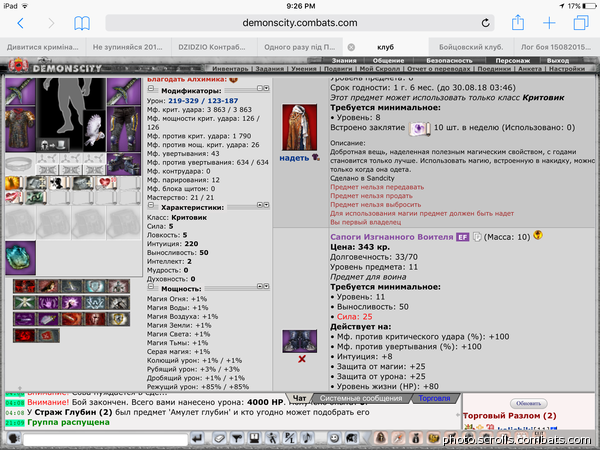Activate the purple hand ability icon
Image resolution: width=600 pixels, height=450 pixels.
(48, 303)
